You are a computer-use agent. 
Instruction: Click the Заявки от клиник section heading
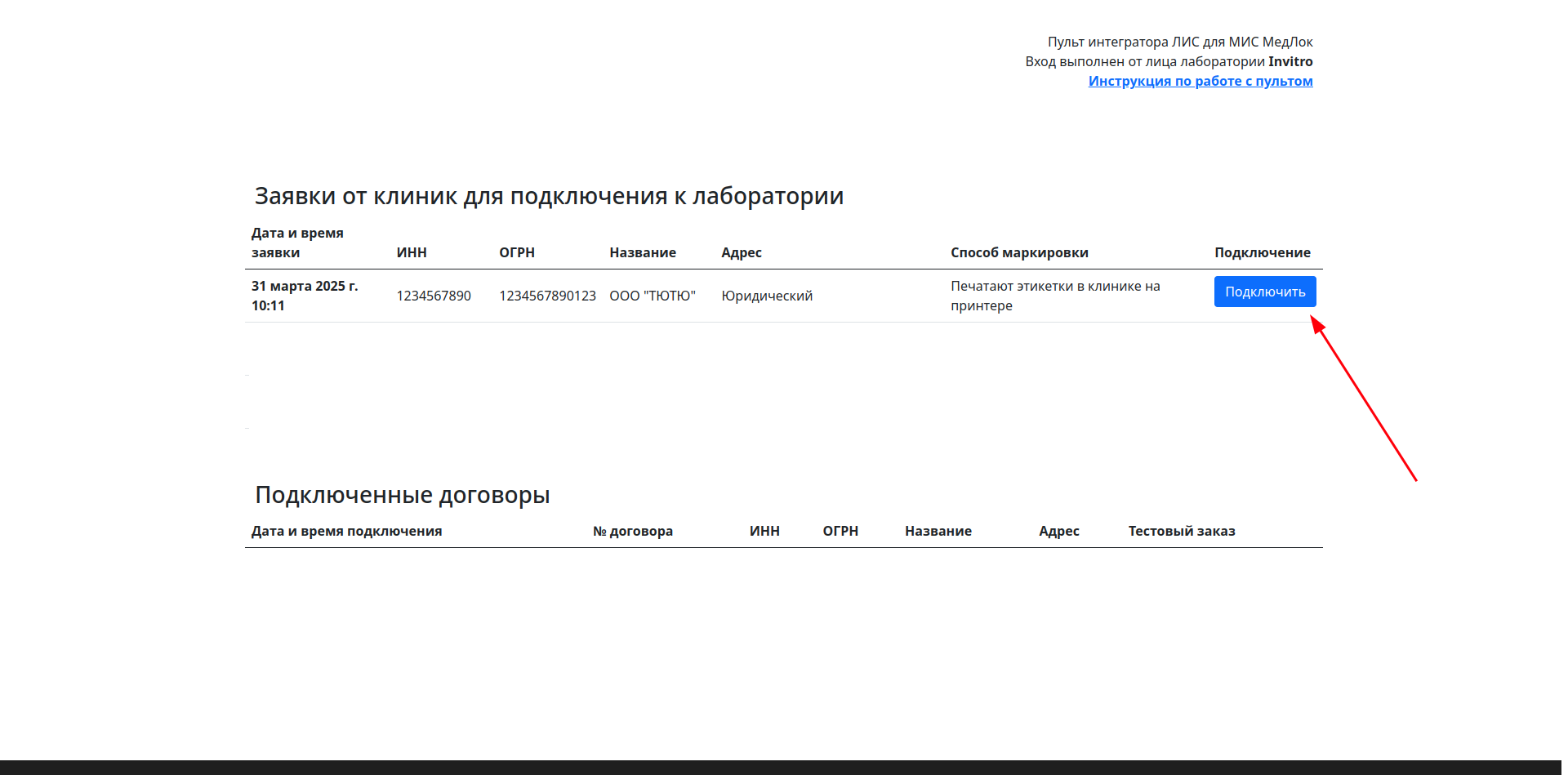549,196
